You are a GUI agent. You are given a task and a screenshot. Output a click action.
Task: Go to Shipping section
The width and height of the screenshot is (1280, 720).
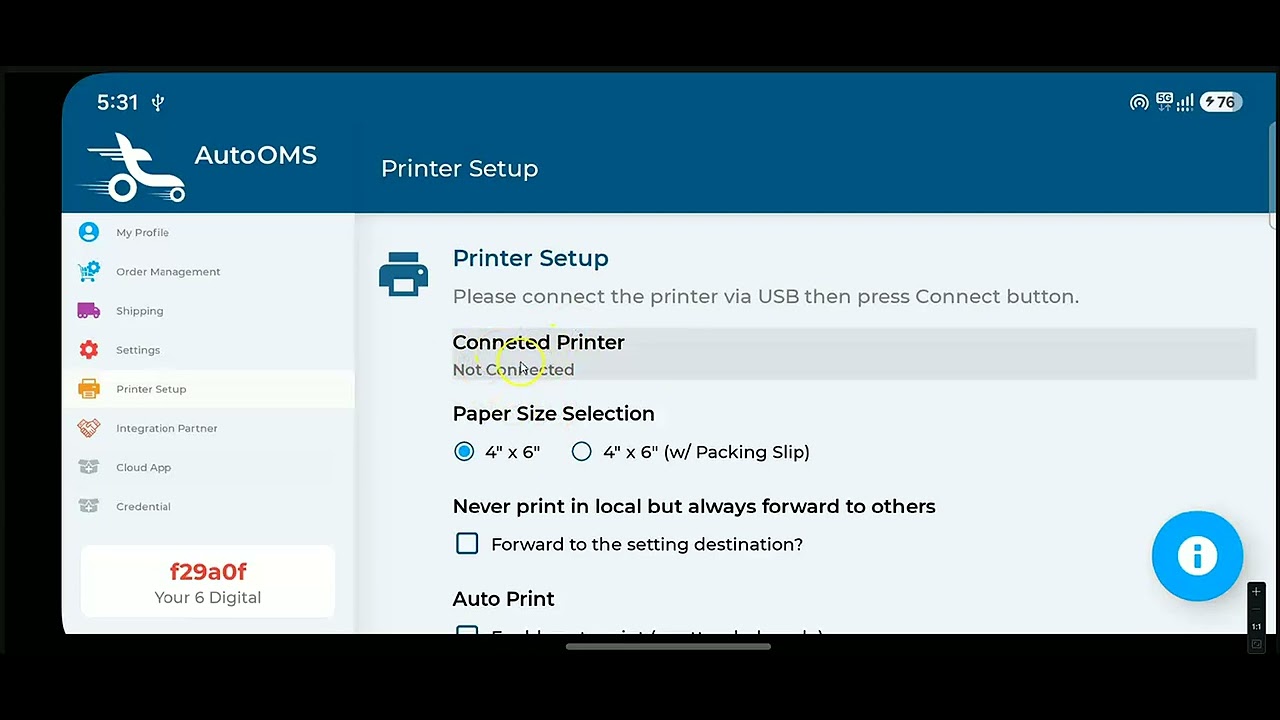208,310
